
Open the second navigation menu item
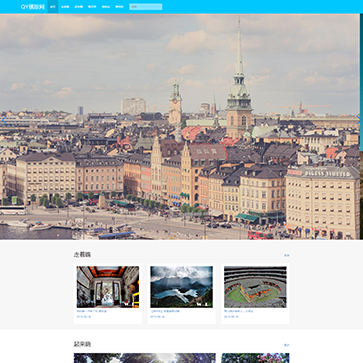click(65, 7)
